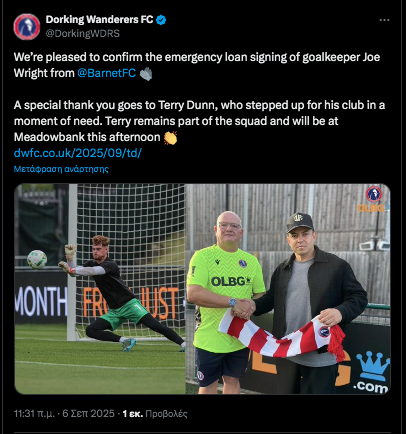Click the club crest watermark in photo

click(x=374, y=194)
